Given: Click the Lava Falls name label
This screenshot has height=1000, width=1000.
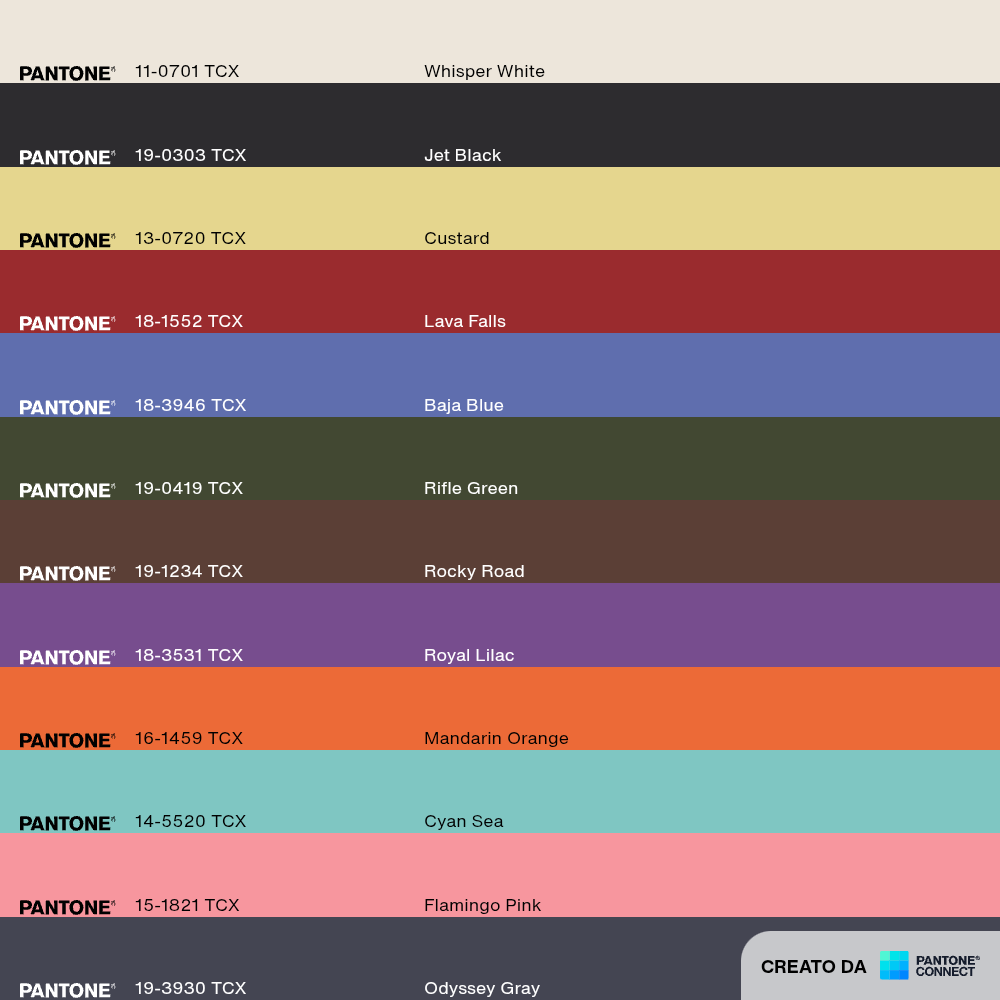Looking at the screenshot, I should tap(465, 321).
